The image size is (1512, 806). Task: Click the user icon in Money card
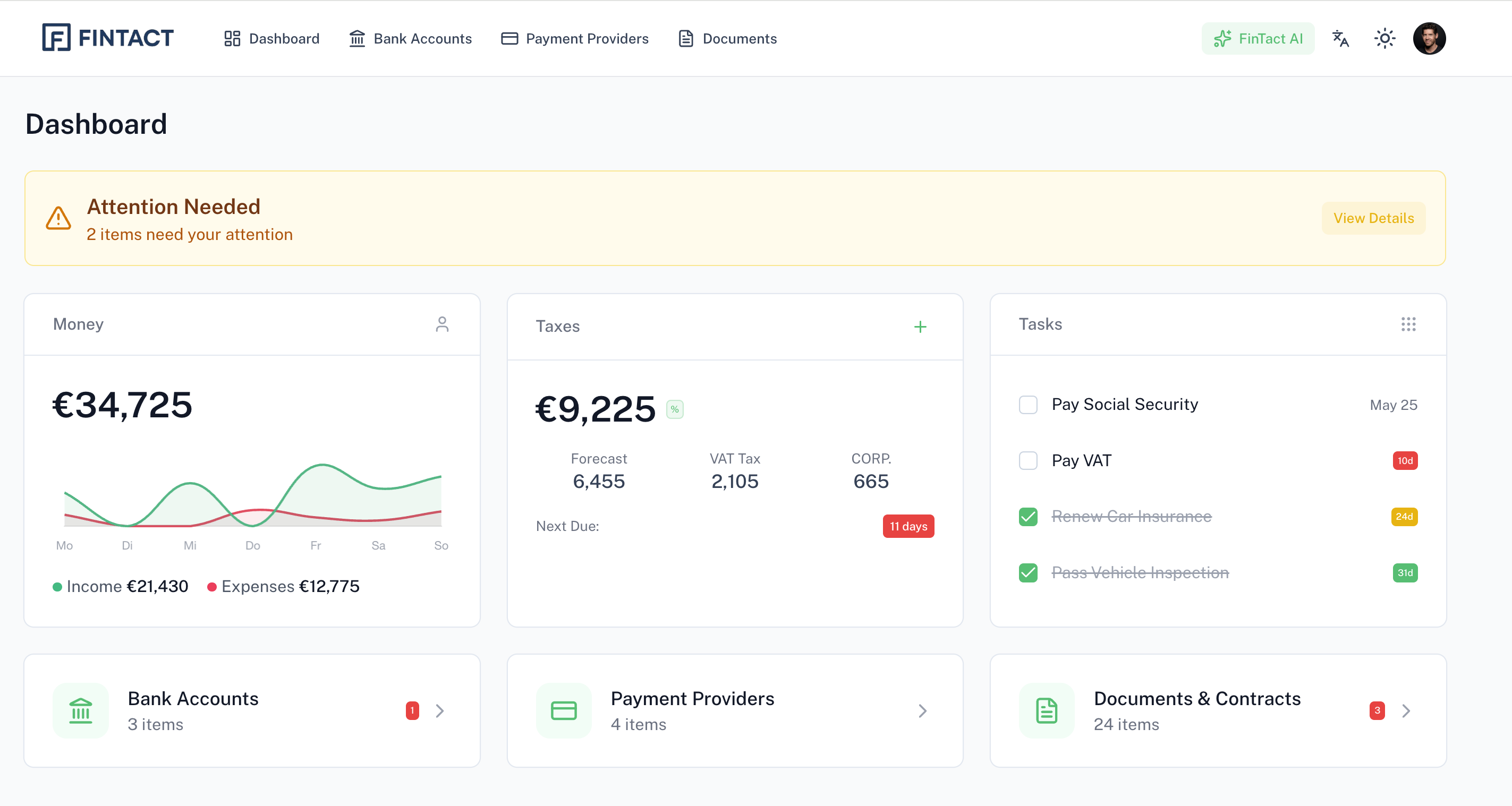point(442,324)
